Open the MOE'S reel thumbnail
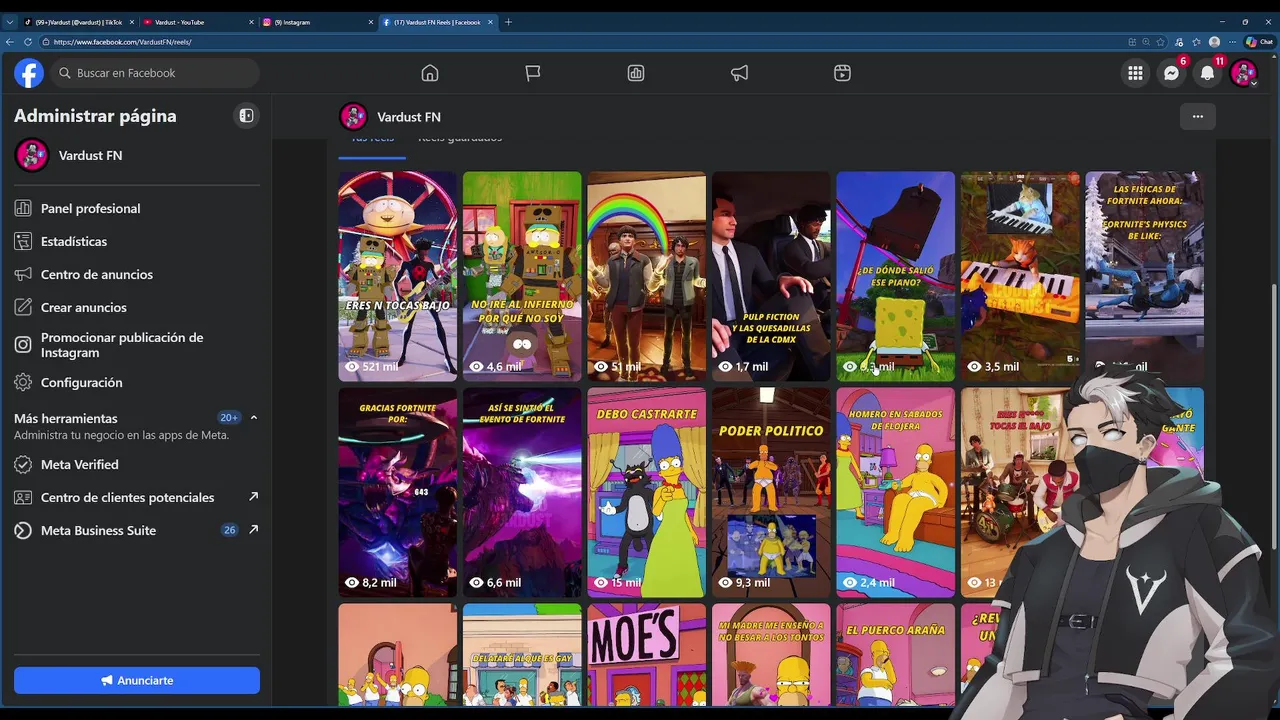Viewport: 1280px width, 720px height. (646, 654)
